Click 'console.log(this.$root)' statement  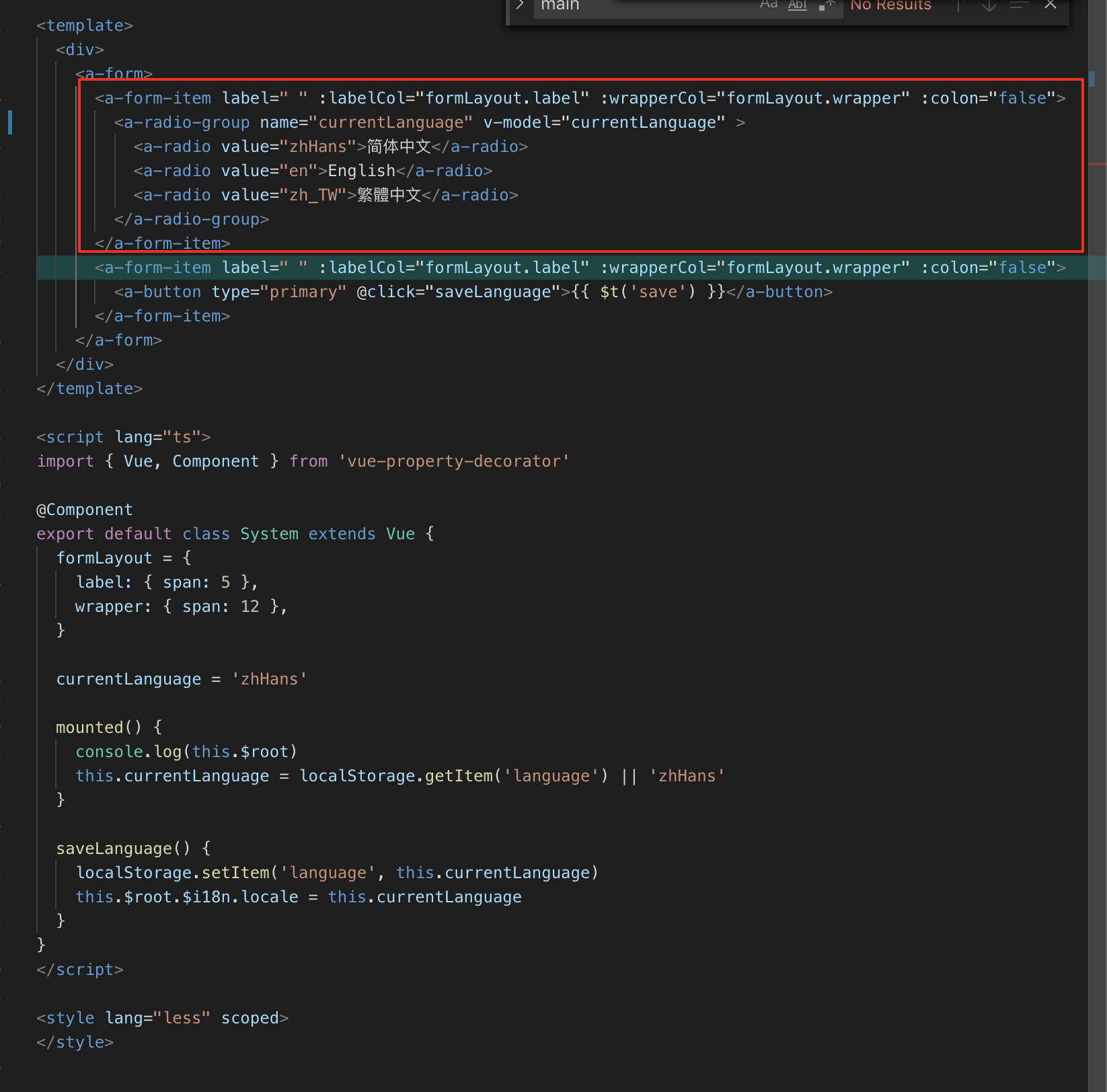(186, 752)
